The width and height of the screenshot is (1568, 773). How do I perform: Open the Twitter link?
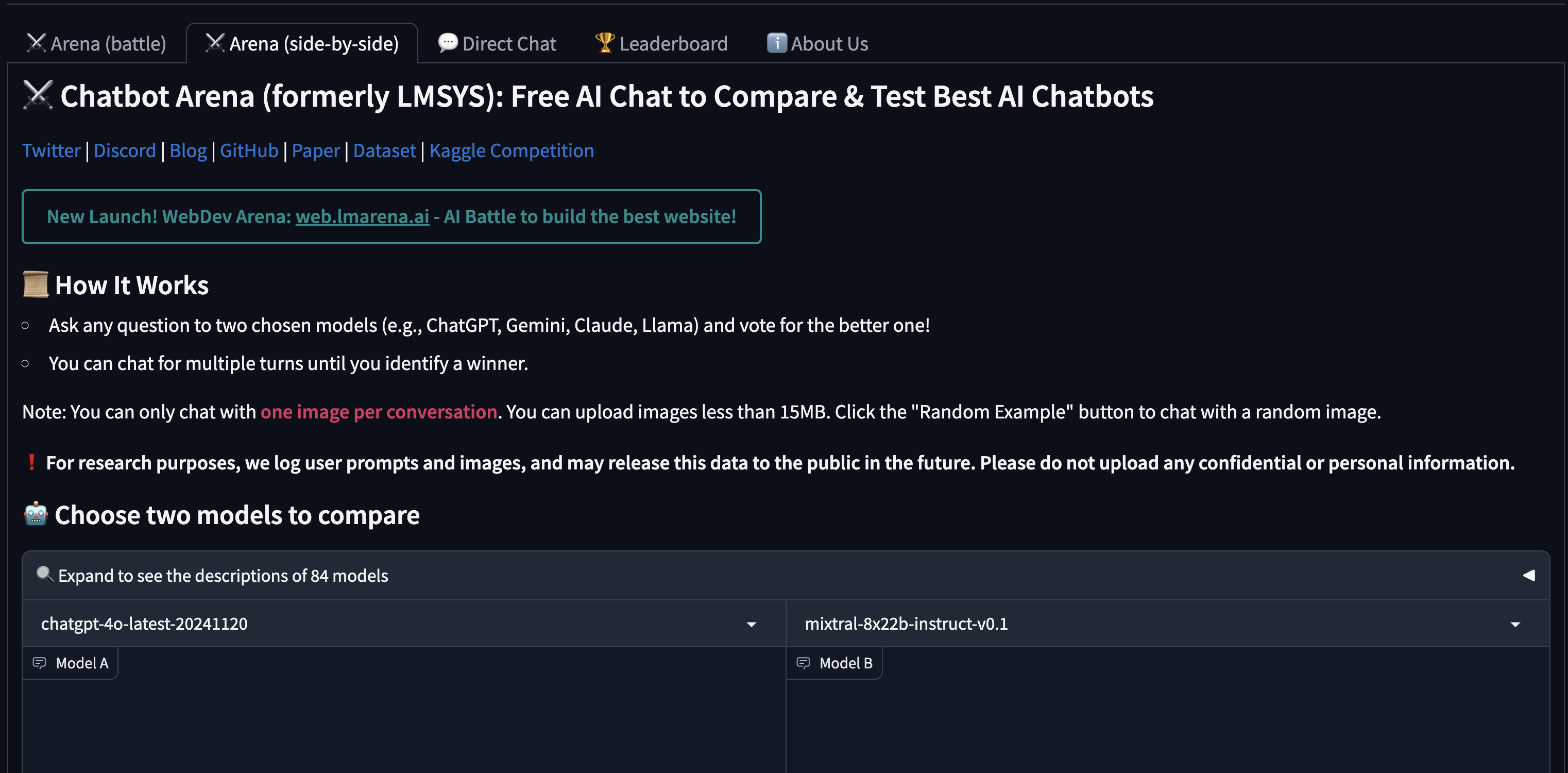pos(51,150)
